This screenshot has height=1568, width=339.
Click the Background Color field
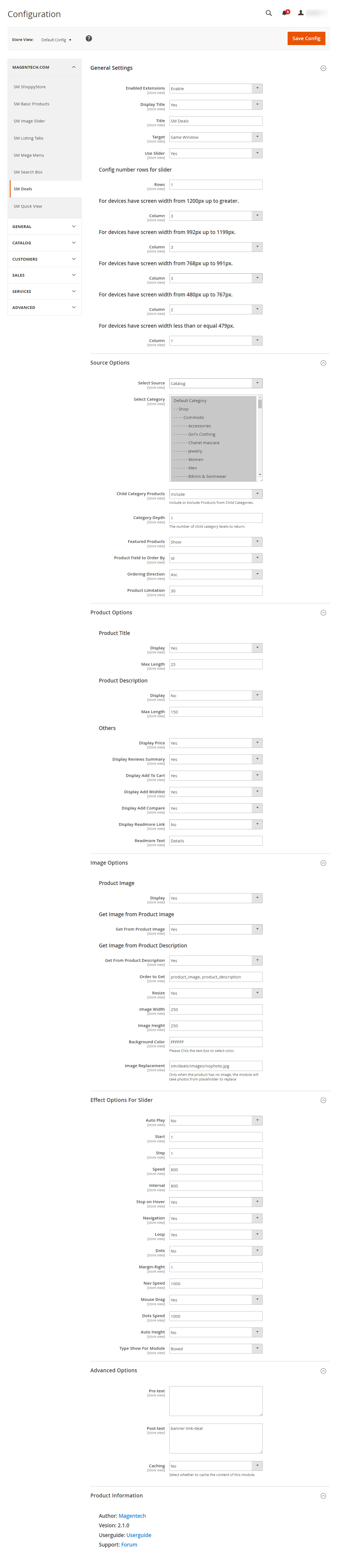pyautogui.click(x=215, y=1042)
